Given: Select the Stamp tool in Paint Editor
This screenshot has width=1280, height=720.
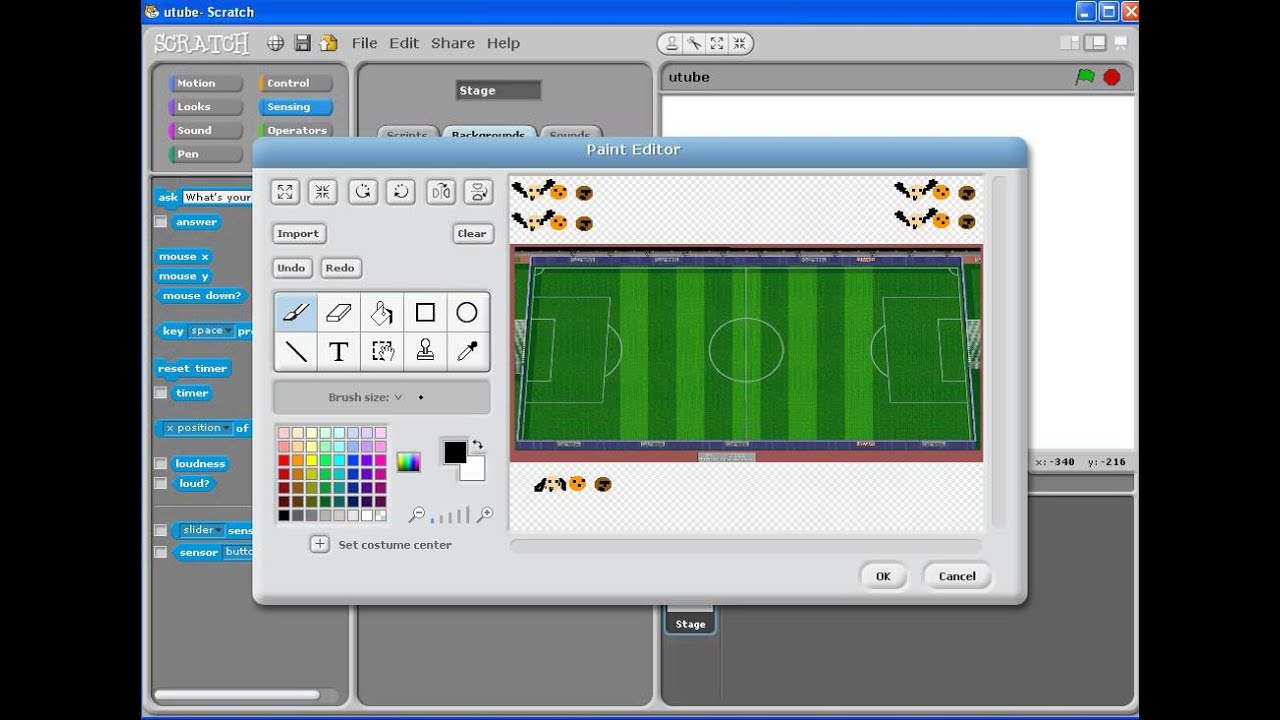Looking at the screenshot, I should pyautogui.click(x=425, y=351).
